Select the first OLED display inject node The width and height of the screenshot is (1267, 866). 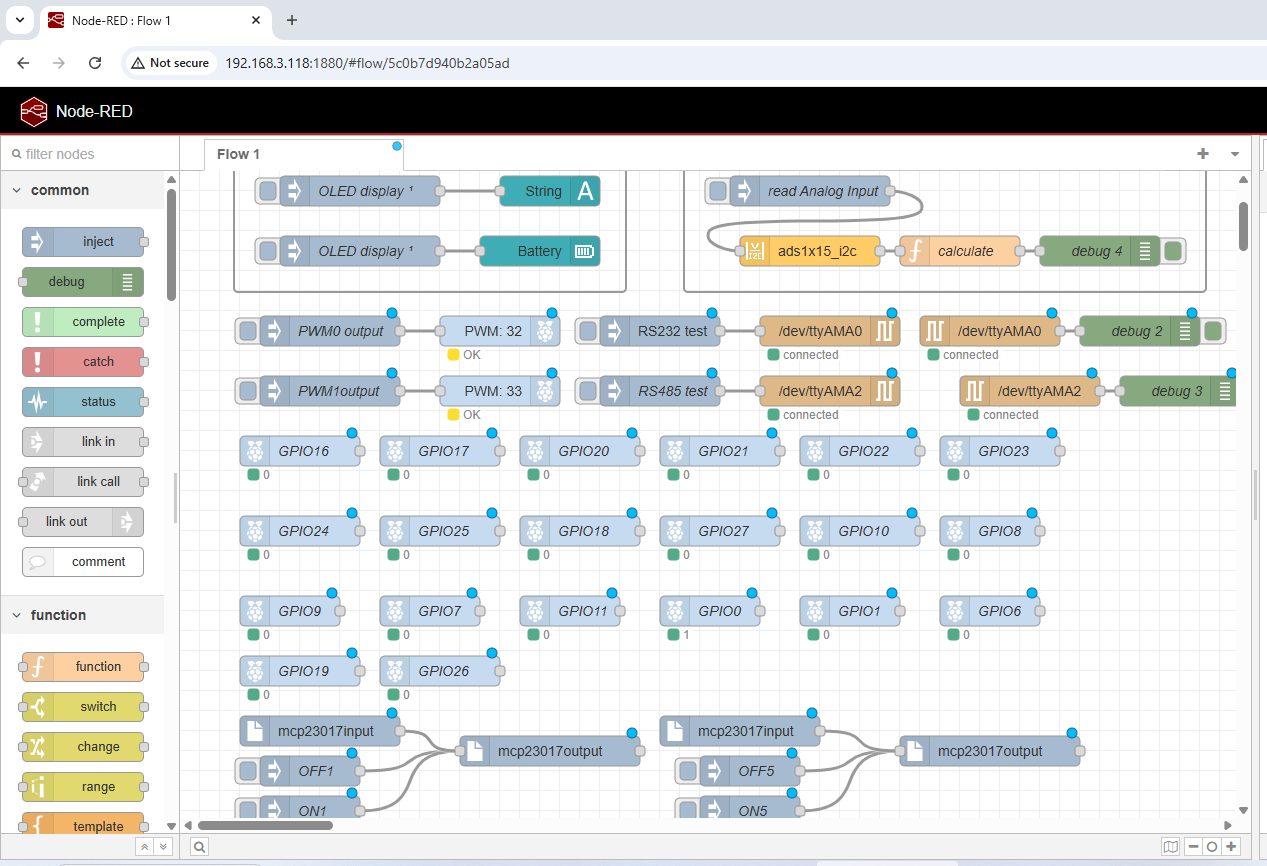coord(360,191)
